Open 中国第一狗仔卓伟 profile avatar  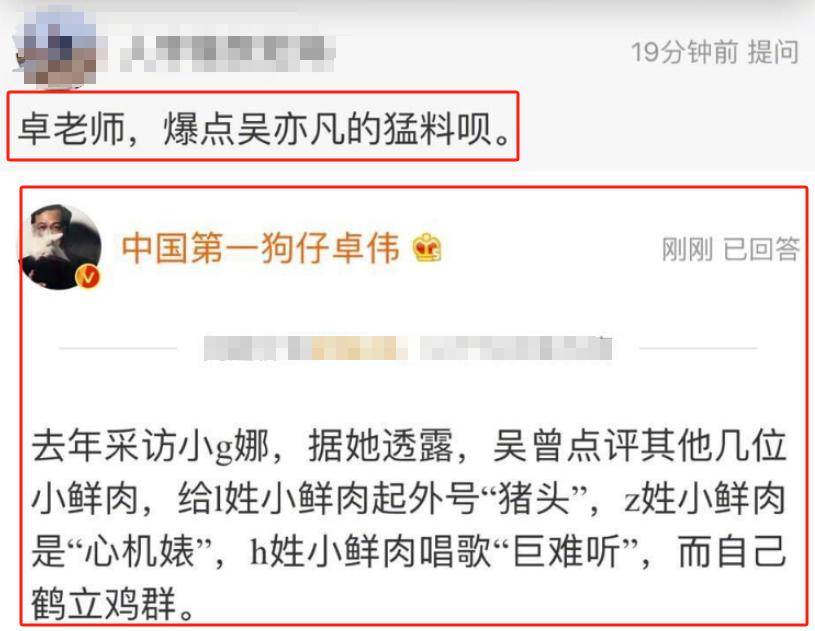click(x=61, y=246)
